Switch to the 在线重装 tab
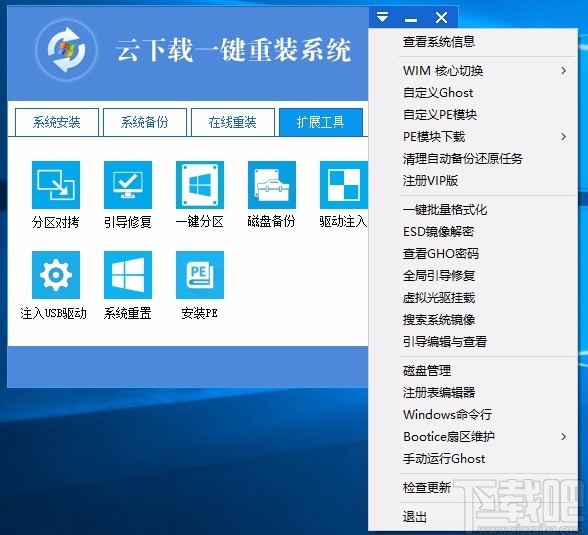The image size is (588, 535). [233, 122]
